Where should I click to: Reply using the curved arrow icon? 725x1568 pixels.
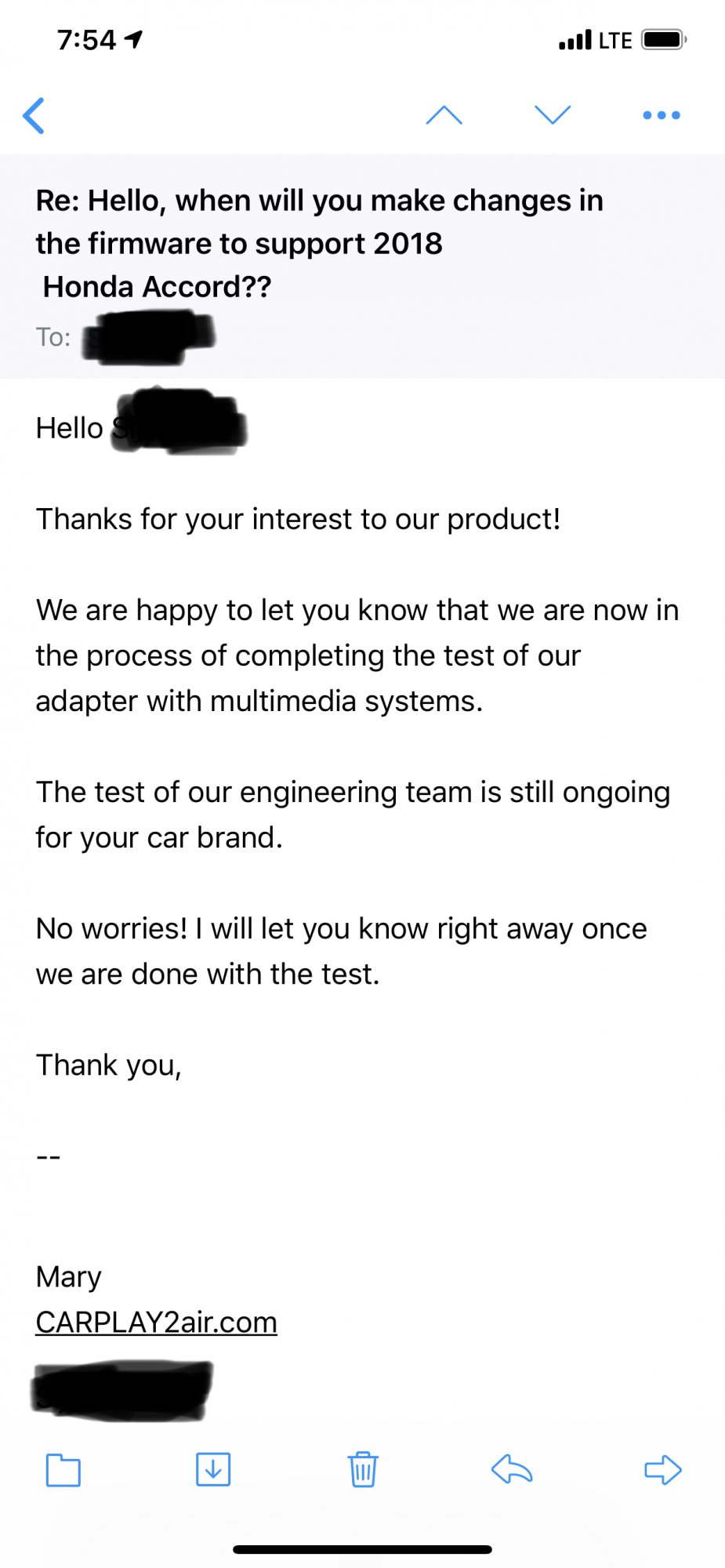512,1469
